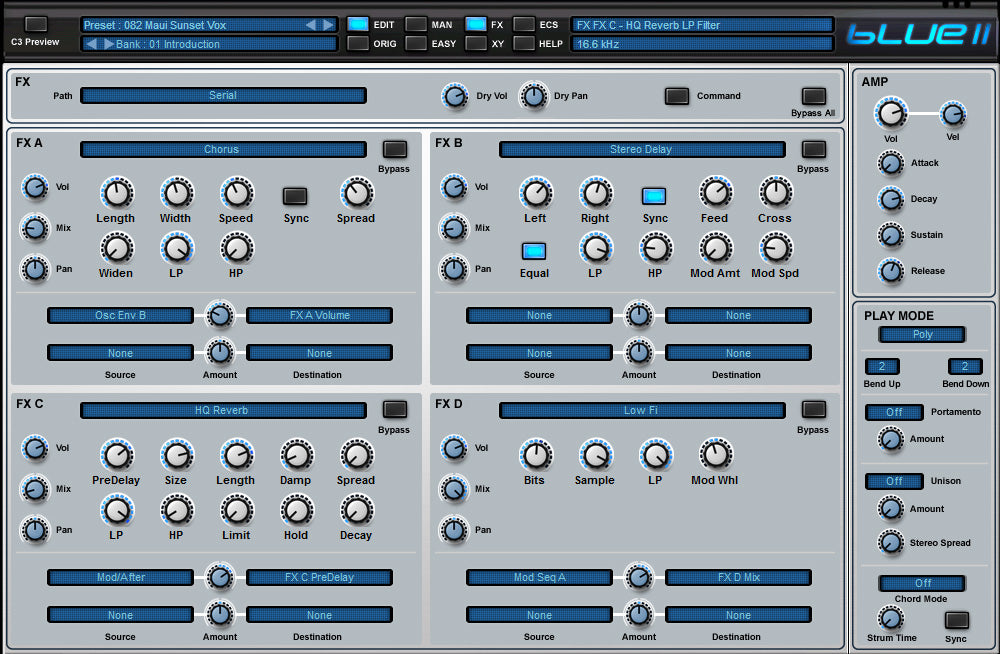Click the next bank arrow
This screenshot has width=1000, height=654.
[108, 44]
